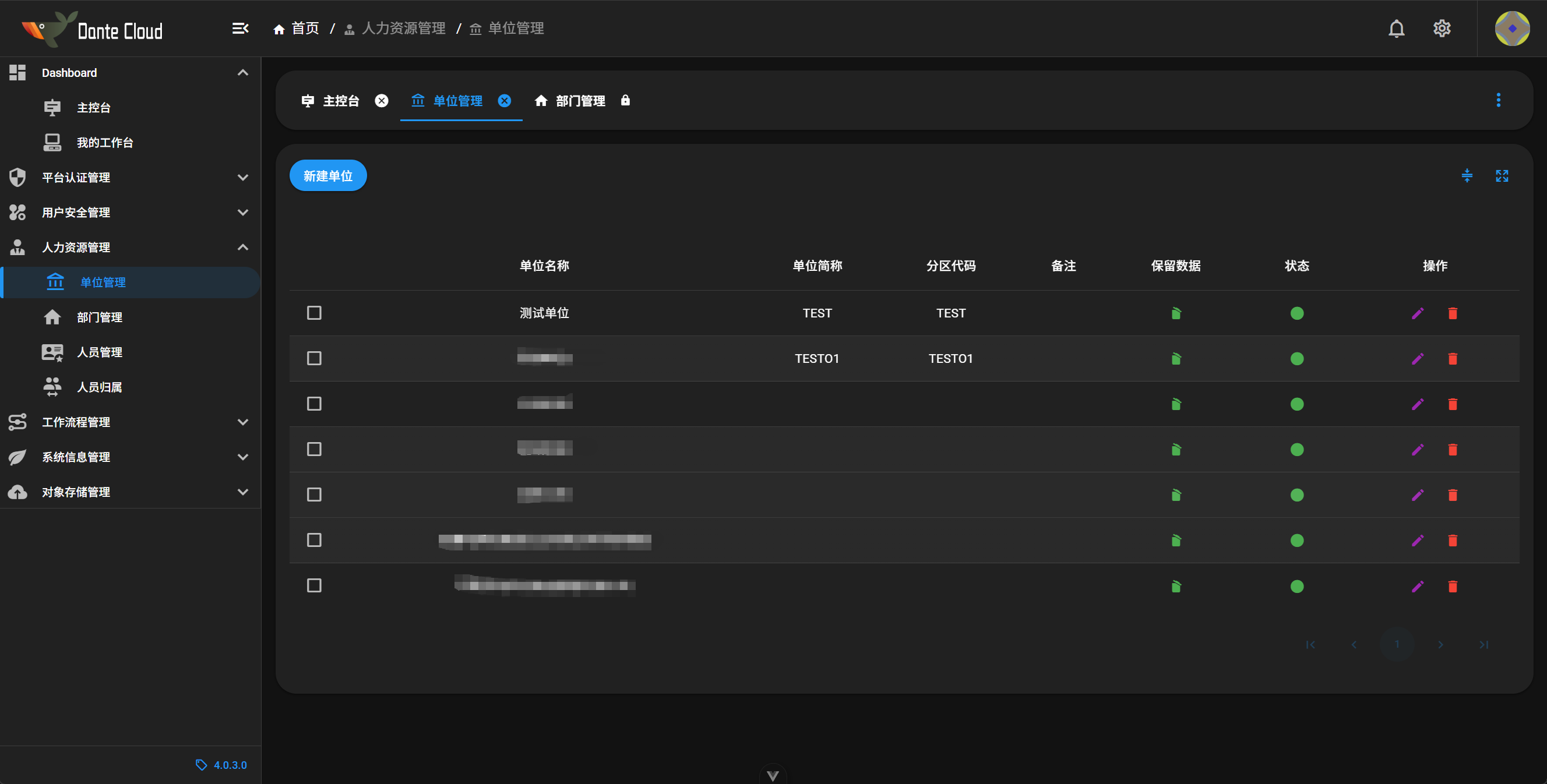The width and height of the screenshot is (1547, 784).
Task: Switch to the 部门管理 tab
Action: [x=580, y=101]
